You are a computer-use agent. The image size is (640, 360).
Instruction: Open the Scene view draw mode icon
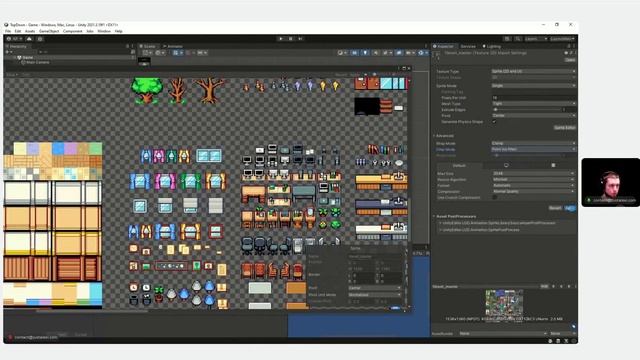[x=341, y=53]
